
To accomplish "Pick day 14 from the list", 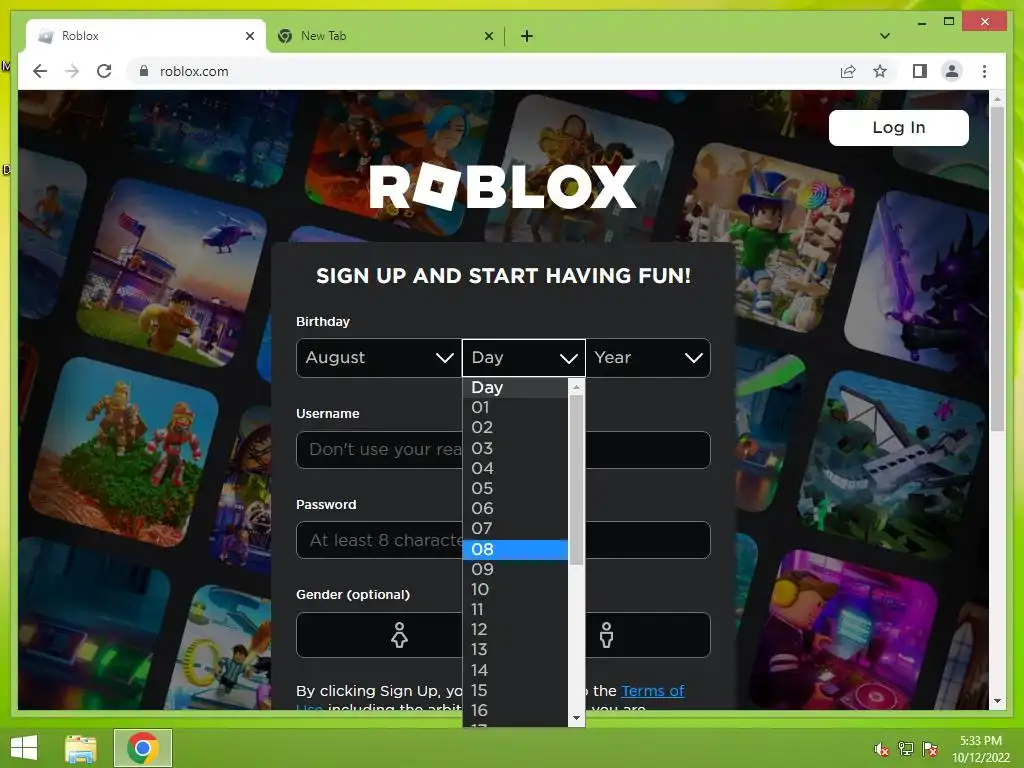I will (x=515, y=670).
